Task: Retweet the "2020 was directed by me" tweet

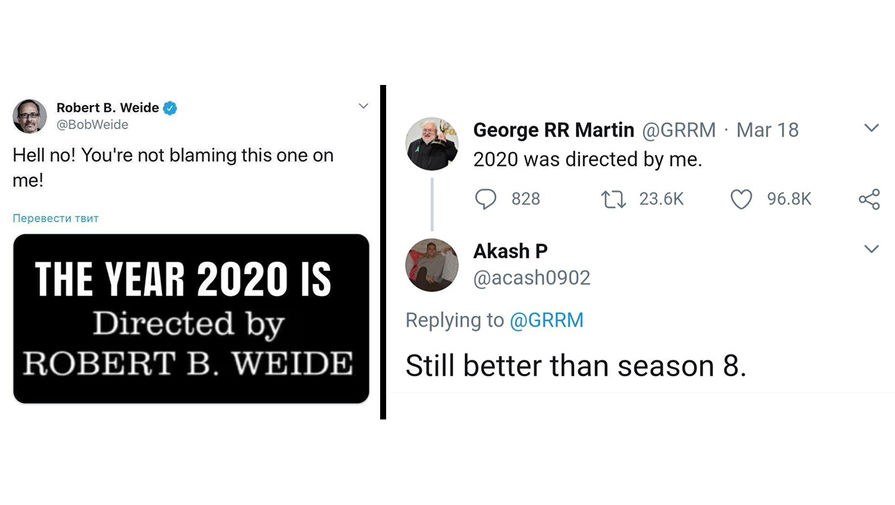Action: (611, 199)
